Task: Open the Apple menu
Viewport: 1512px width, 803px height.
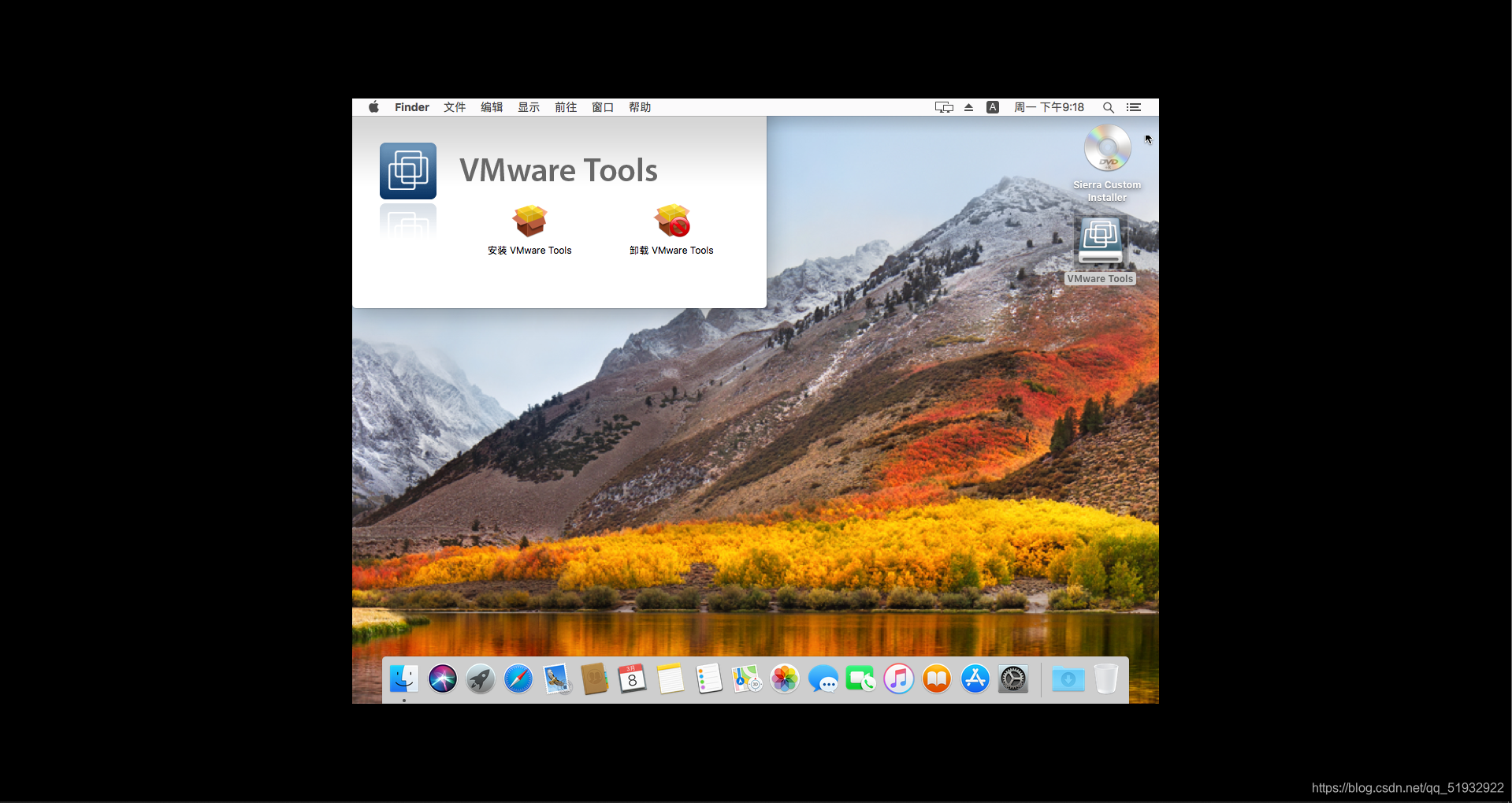Action: point(373,107)
